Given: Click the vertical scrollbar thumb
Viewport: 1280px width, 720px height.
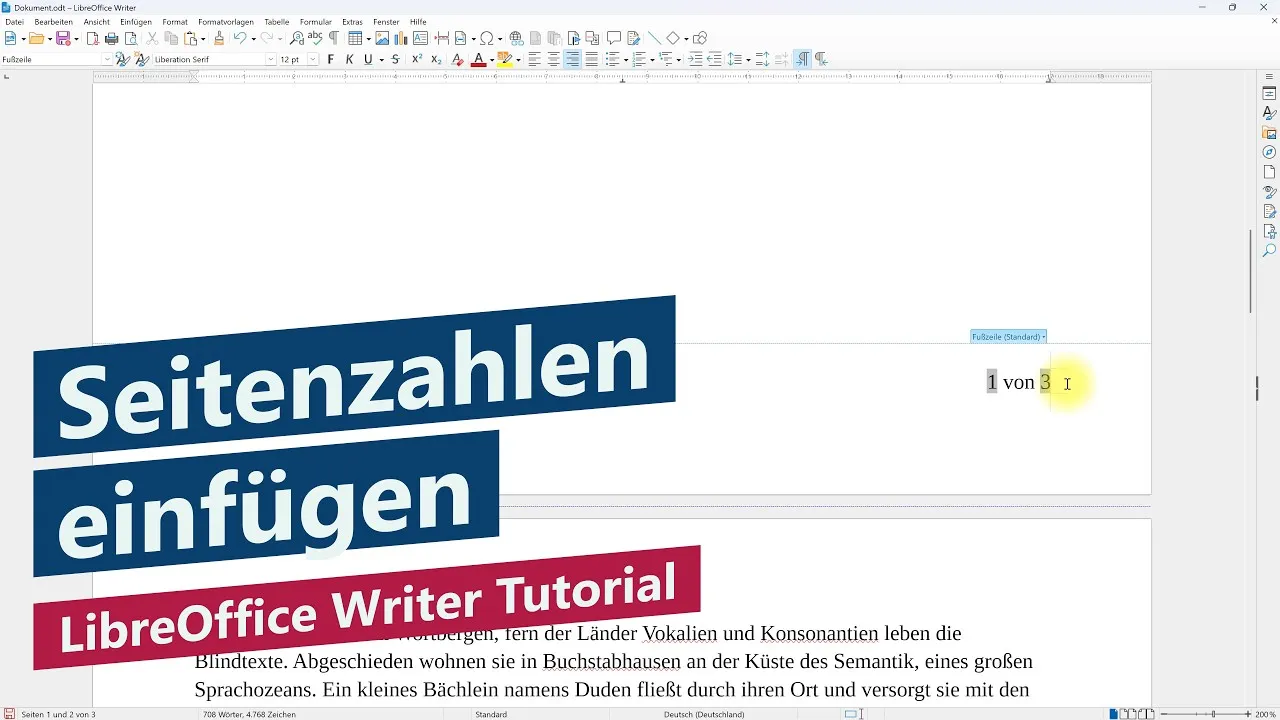Looking at the screenshot, I should point(1251,271).
